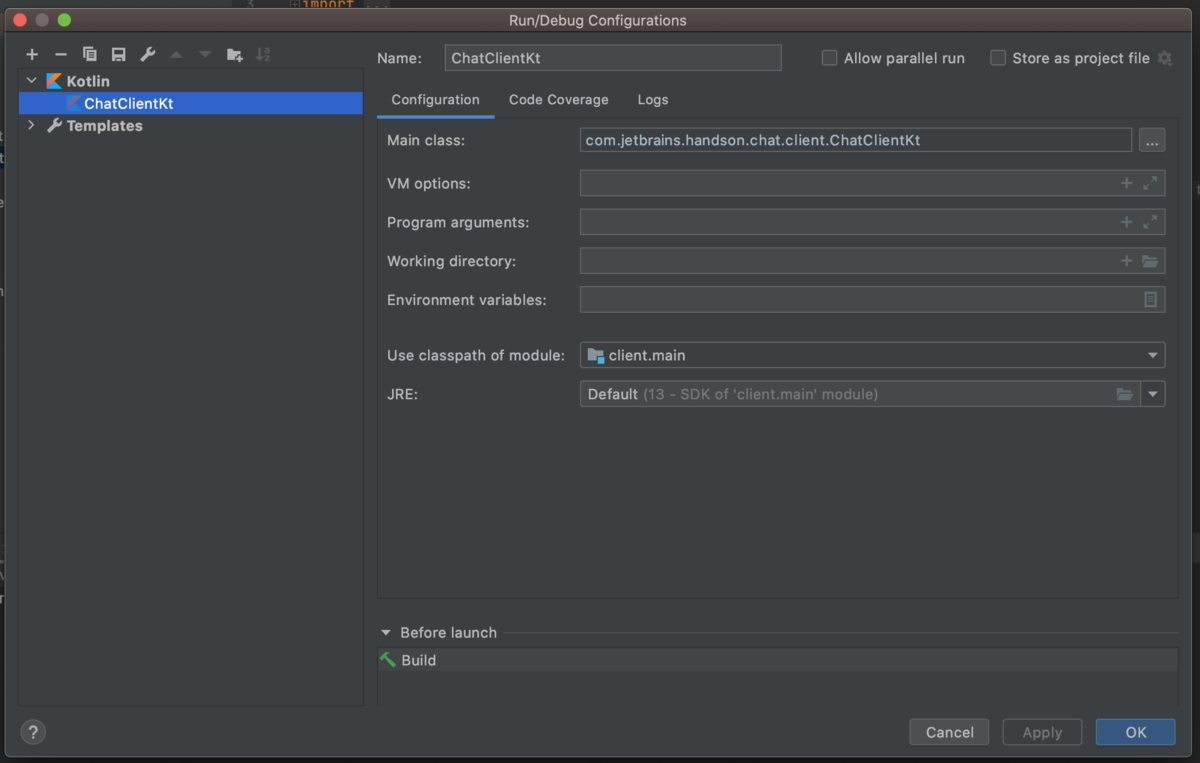Image resolution: width=1200 pixels, height=763 pixels.
Task: Expand the Templates tree node
Action: (31, 125)
